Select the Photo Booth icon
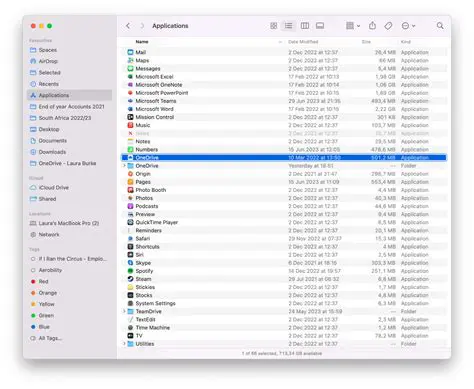This screenshot has height=389, width=474. (x=130, y=190)
